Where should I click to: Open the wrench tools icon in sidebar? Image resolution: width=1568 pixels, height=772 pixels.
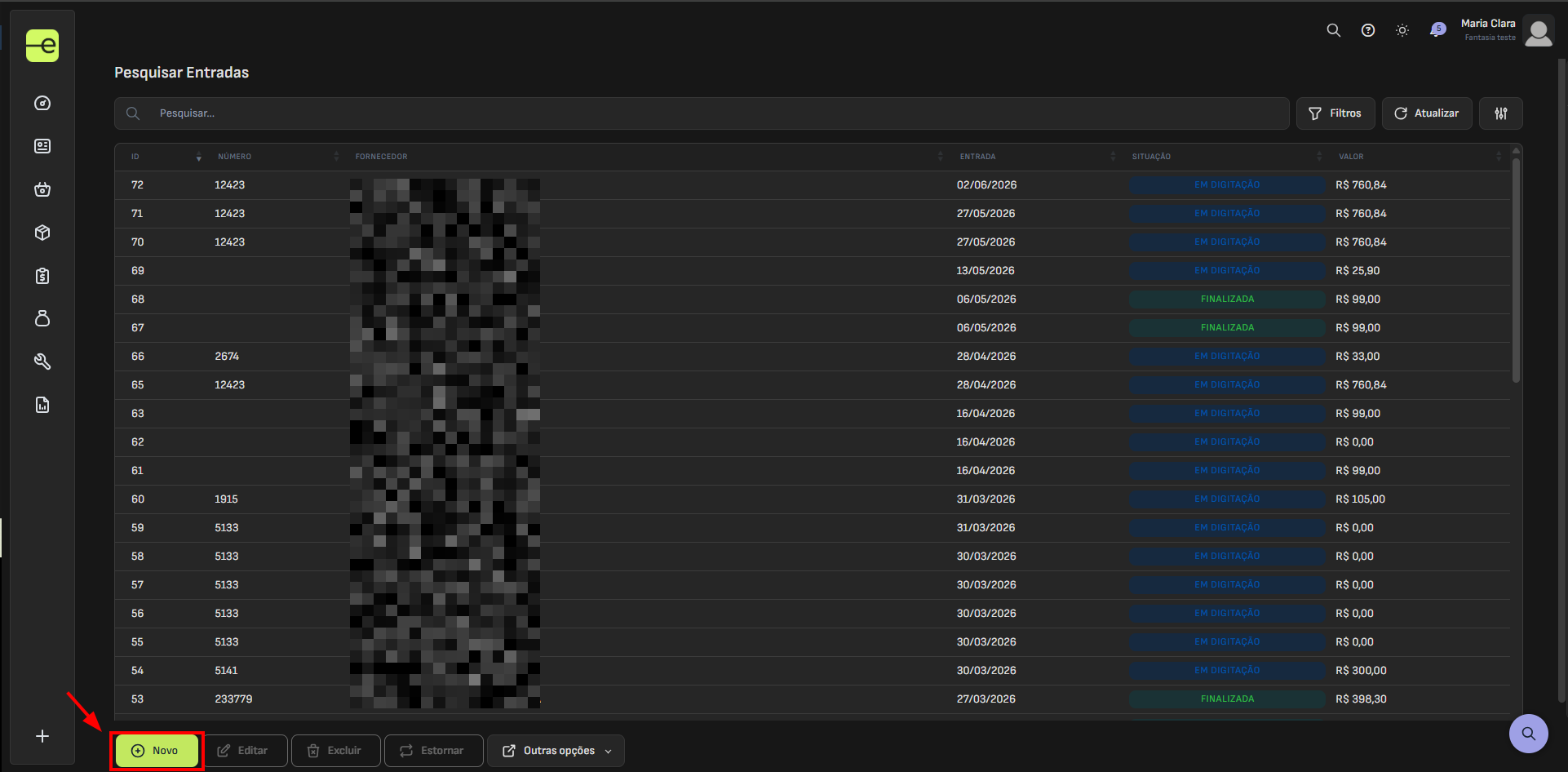click(42, 362)
